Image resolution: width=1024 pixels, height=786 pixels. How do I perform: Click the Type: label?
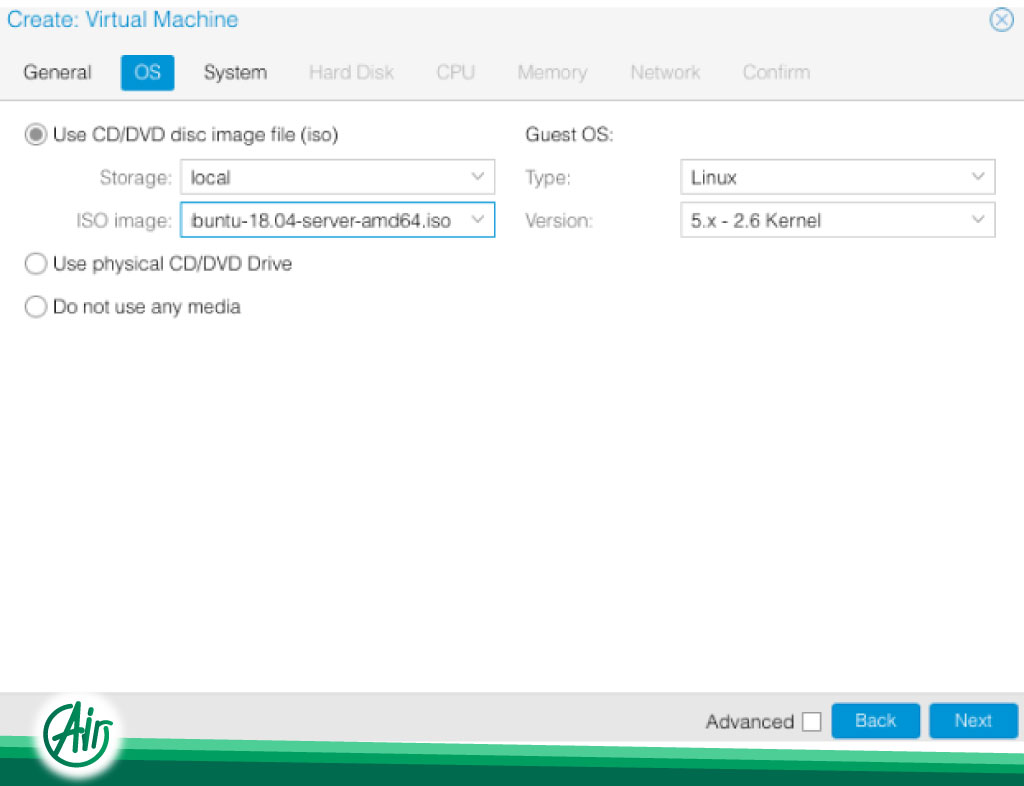(548, 178)
